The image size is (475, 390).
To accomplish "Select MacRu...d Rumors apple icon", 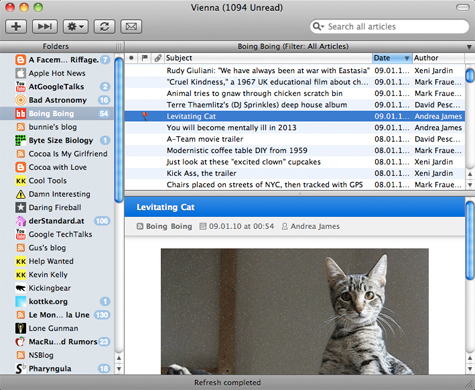I will click(x=21, y=342).
